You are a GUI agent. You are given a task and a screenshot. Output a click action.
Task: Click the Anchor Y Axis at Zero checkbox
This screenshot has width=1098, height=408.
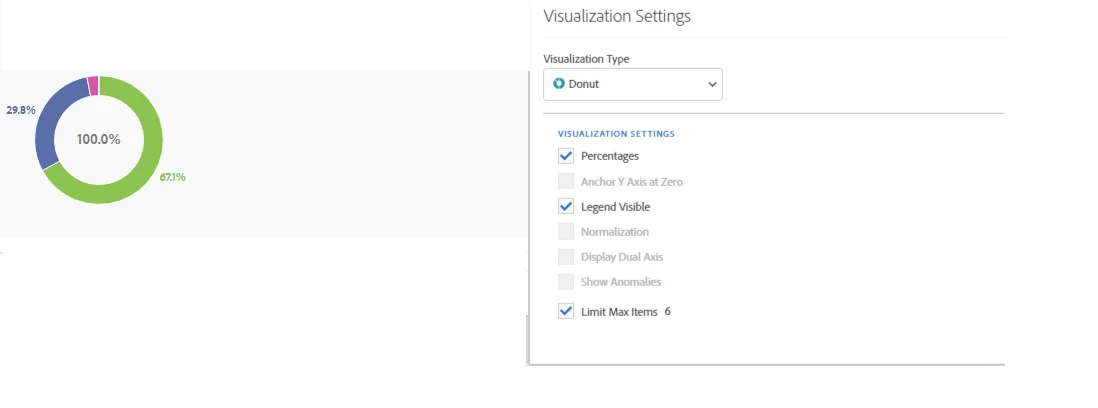[x=567, y=182]
